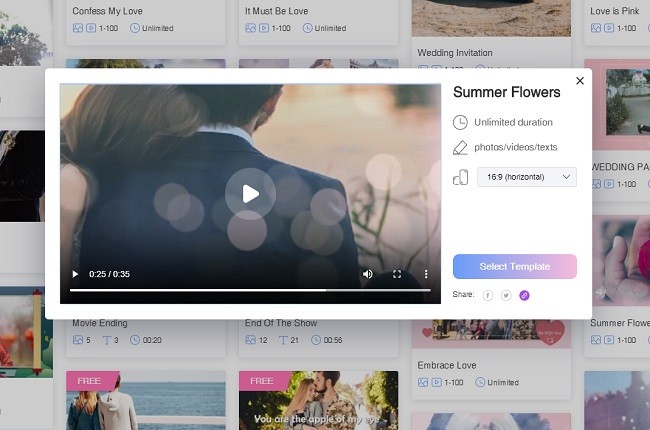Play the video with the center play button
The height and width of the screenshot is (430, 650).
(250, 194)
